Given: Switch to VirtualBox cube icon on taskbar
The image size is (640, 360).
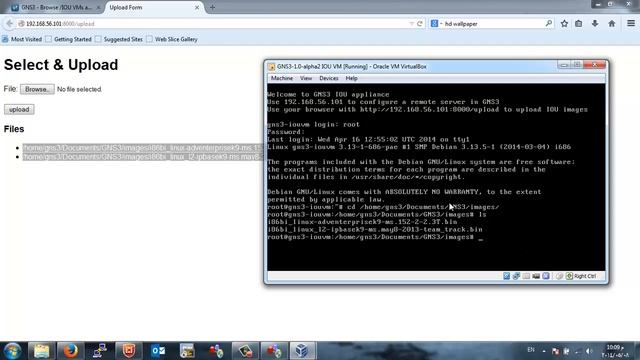Looking at the screenshot, I should [302, 351].
